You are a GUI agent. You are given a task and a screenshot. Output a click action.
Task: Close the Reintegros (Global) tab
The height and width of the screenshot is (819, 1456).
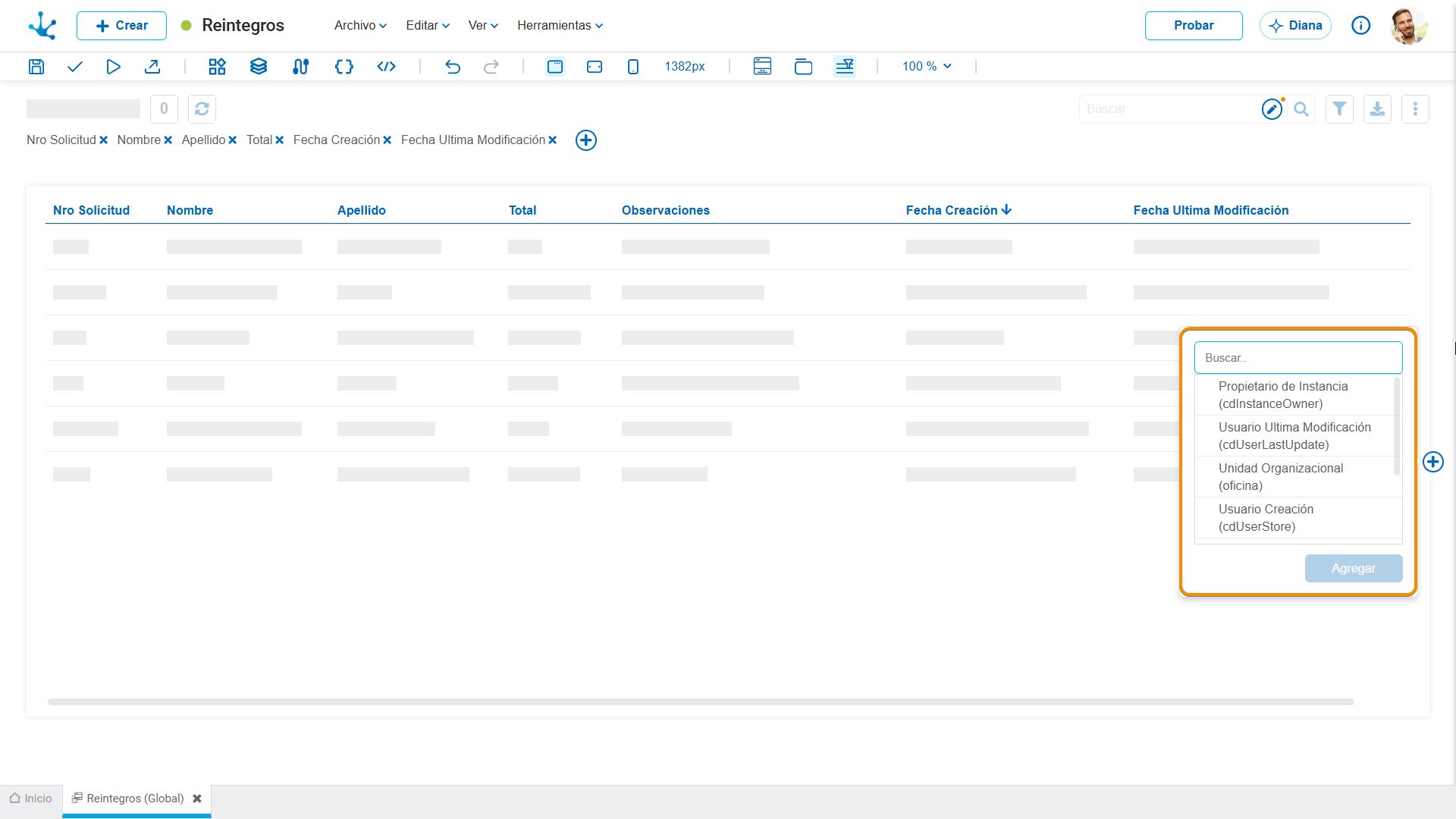pyautogui.click(x=197, y=799)
